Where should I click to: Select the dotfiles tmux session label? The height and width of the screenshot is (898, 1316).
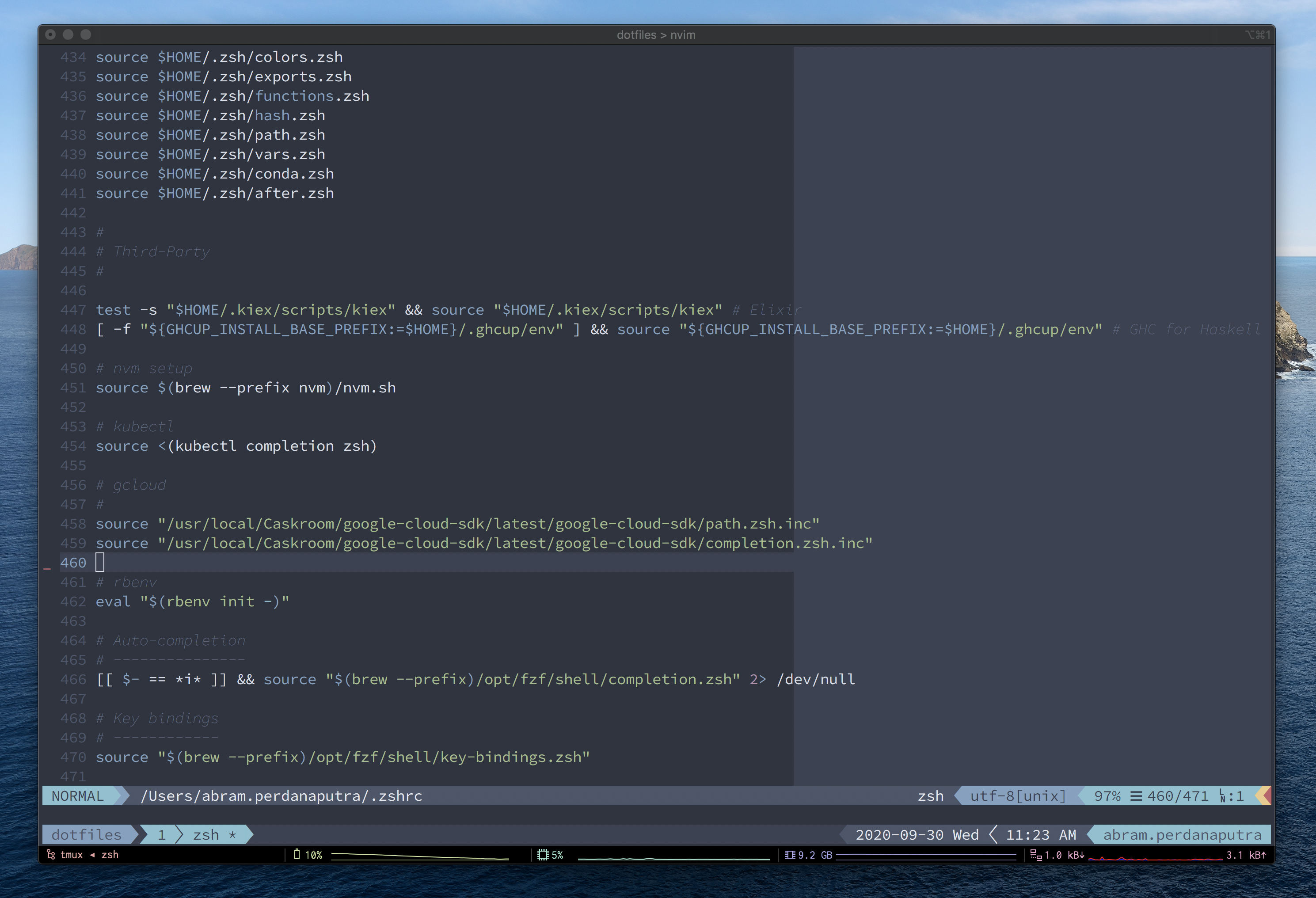(87, 835)
